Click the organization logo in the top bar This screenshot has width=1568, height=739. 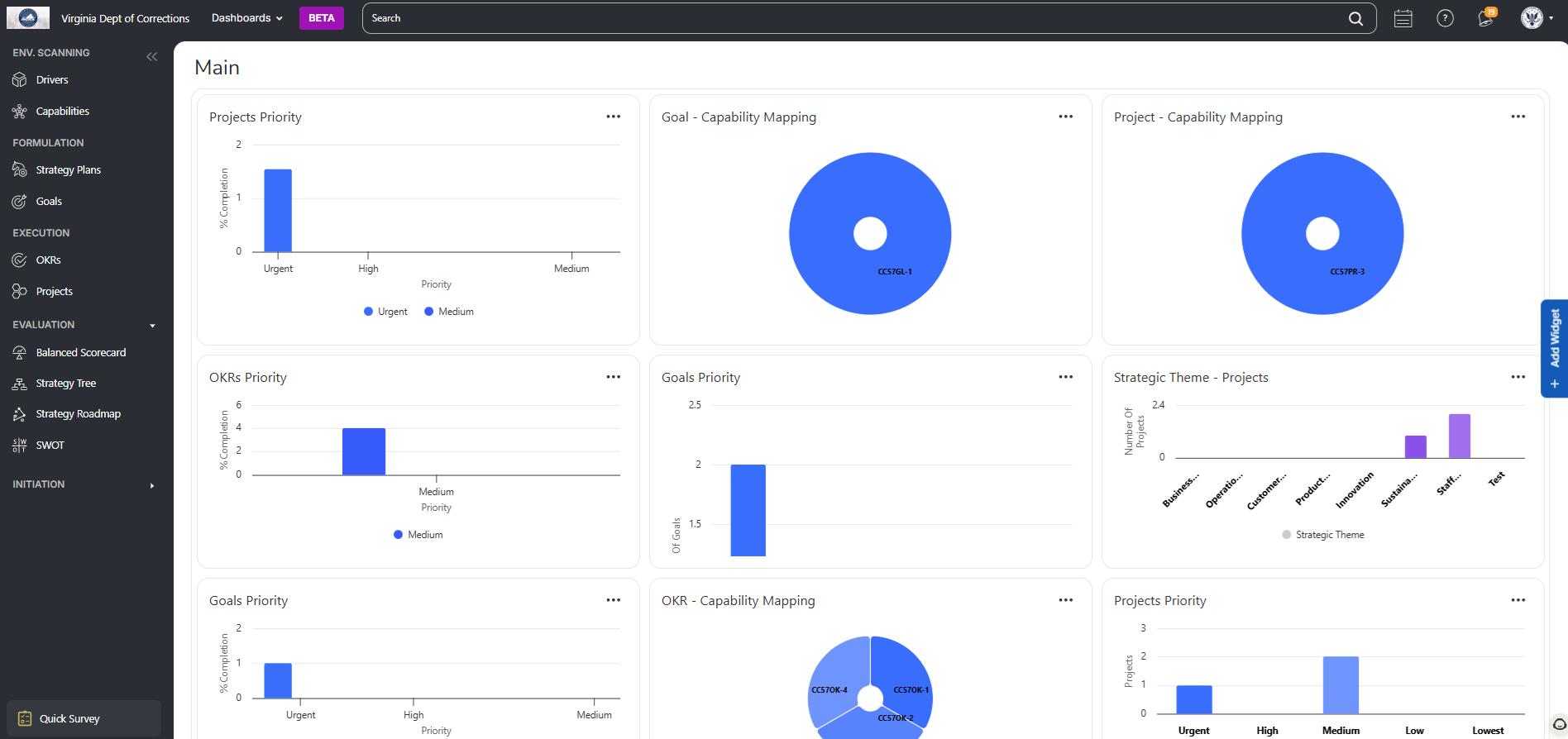(x=28, y=17)
